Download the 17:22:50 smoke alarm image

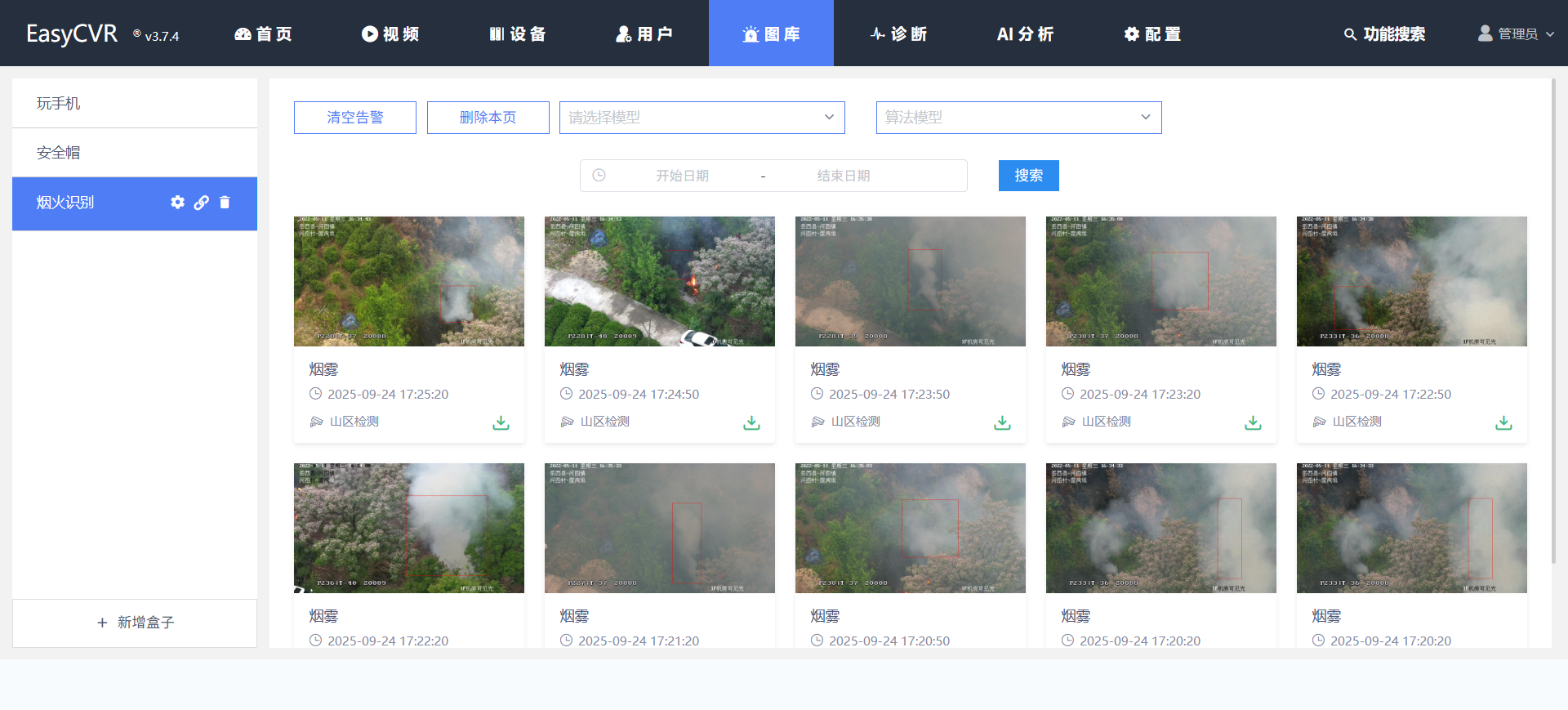1503,422
